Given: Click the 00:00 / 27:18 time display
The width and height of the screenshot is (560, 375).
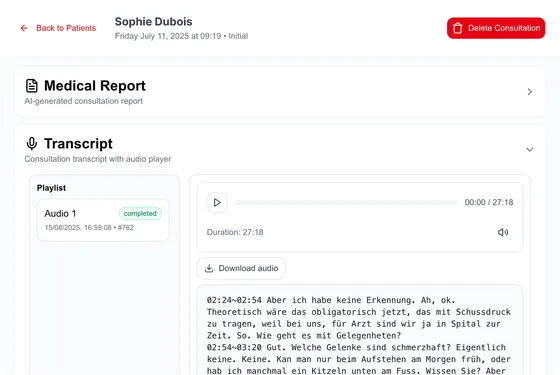Looking at the screenshot, I should coord(489,202).
